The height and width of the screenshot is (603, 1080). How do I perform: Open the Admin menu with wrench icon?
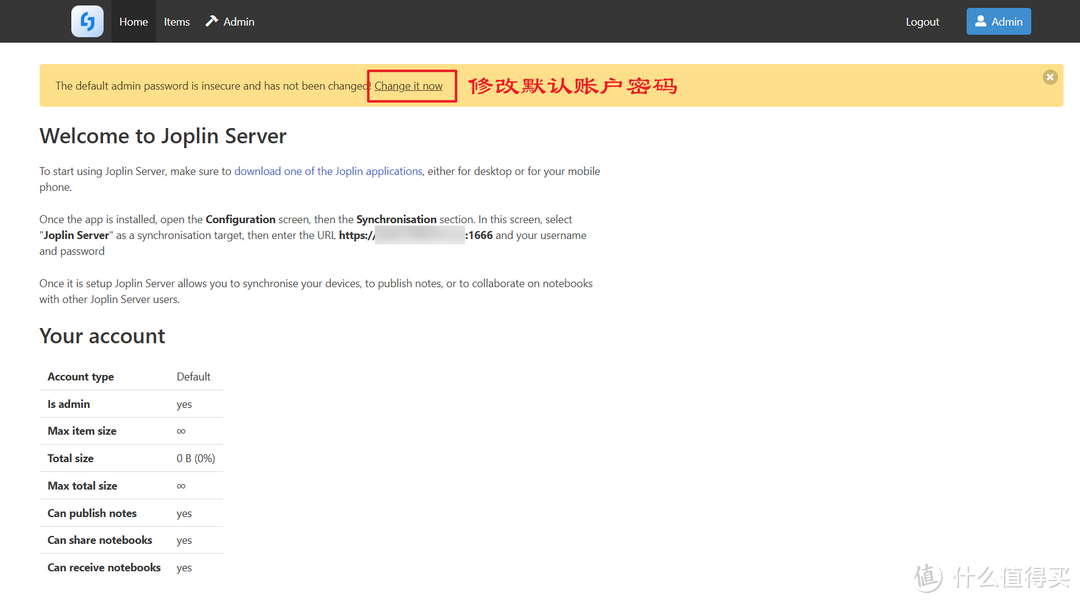(230, 22)
